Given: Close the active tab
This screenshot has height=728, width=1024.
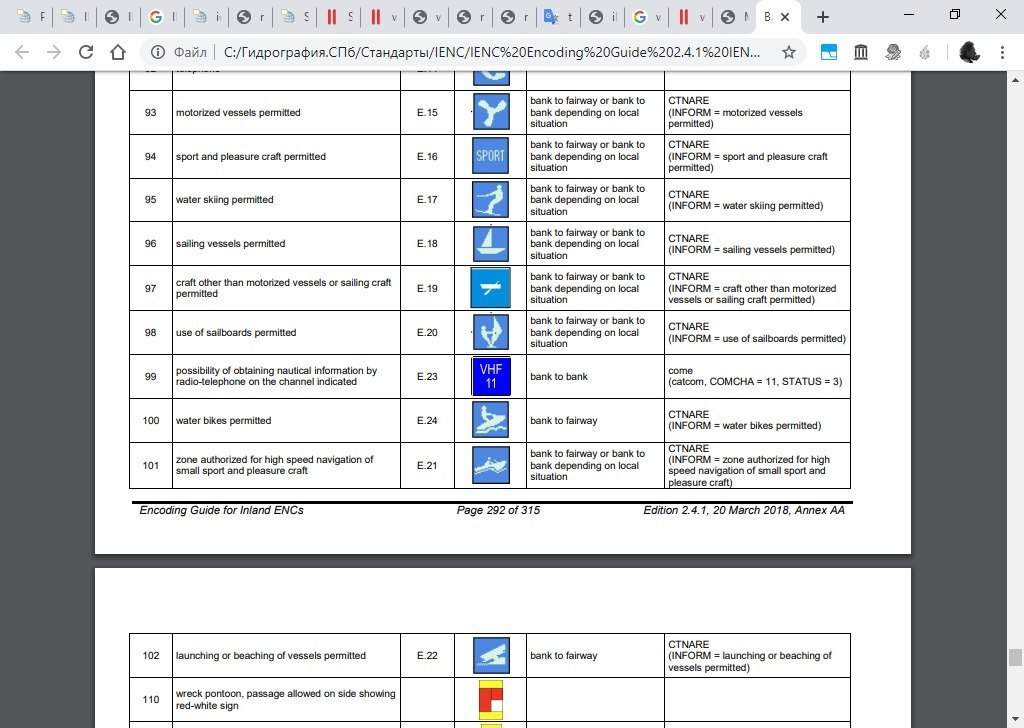Looking at the screenshot, I should [785, 18].
